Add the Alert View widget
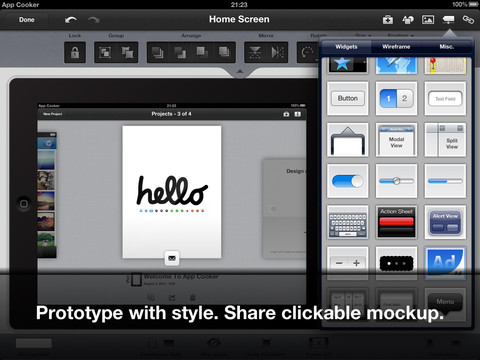Screen dimensions: 480x360 (x=445, y=222)
